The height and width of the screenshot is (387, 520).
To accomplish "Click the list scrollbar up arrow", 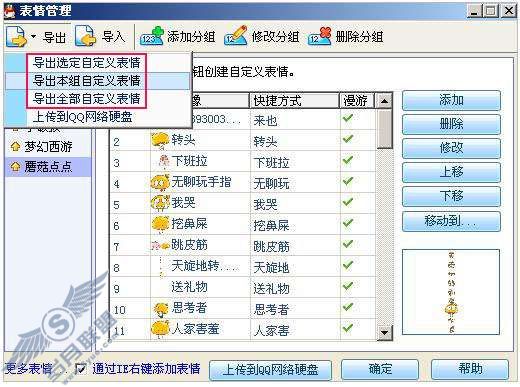I will pyautogui.click(x=384, y=101).
